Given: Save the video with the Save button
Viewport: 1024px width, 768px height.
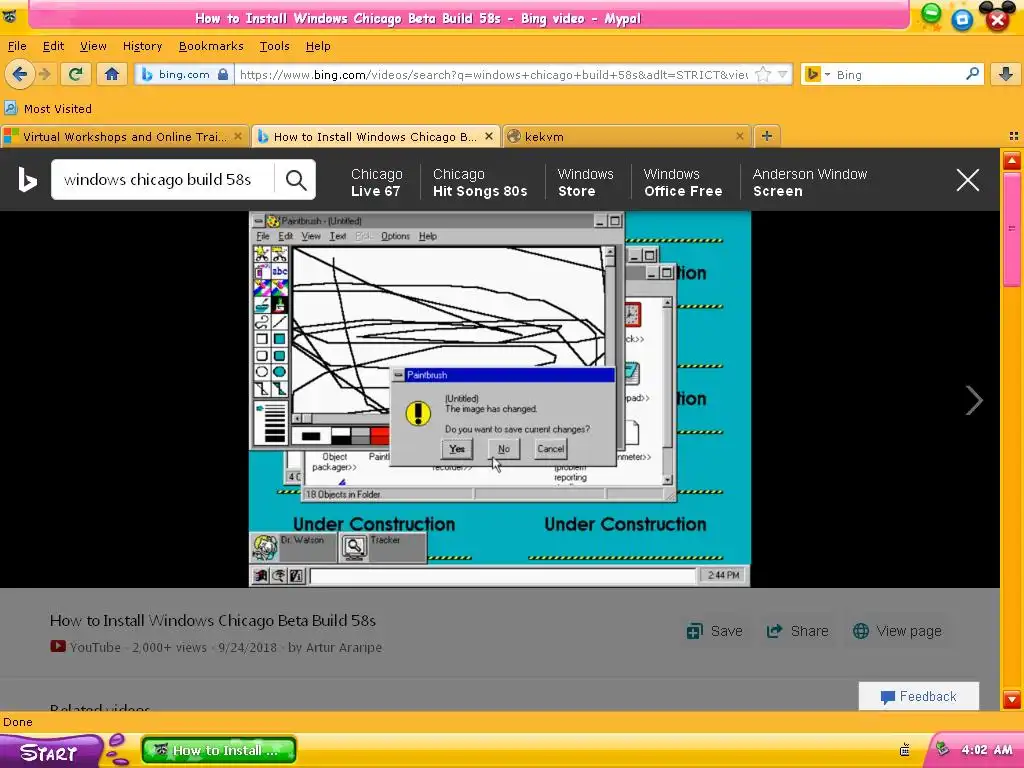Looking at the screenshot, I should coord(714,631).
